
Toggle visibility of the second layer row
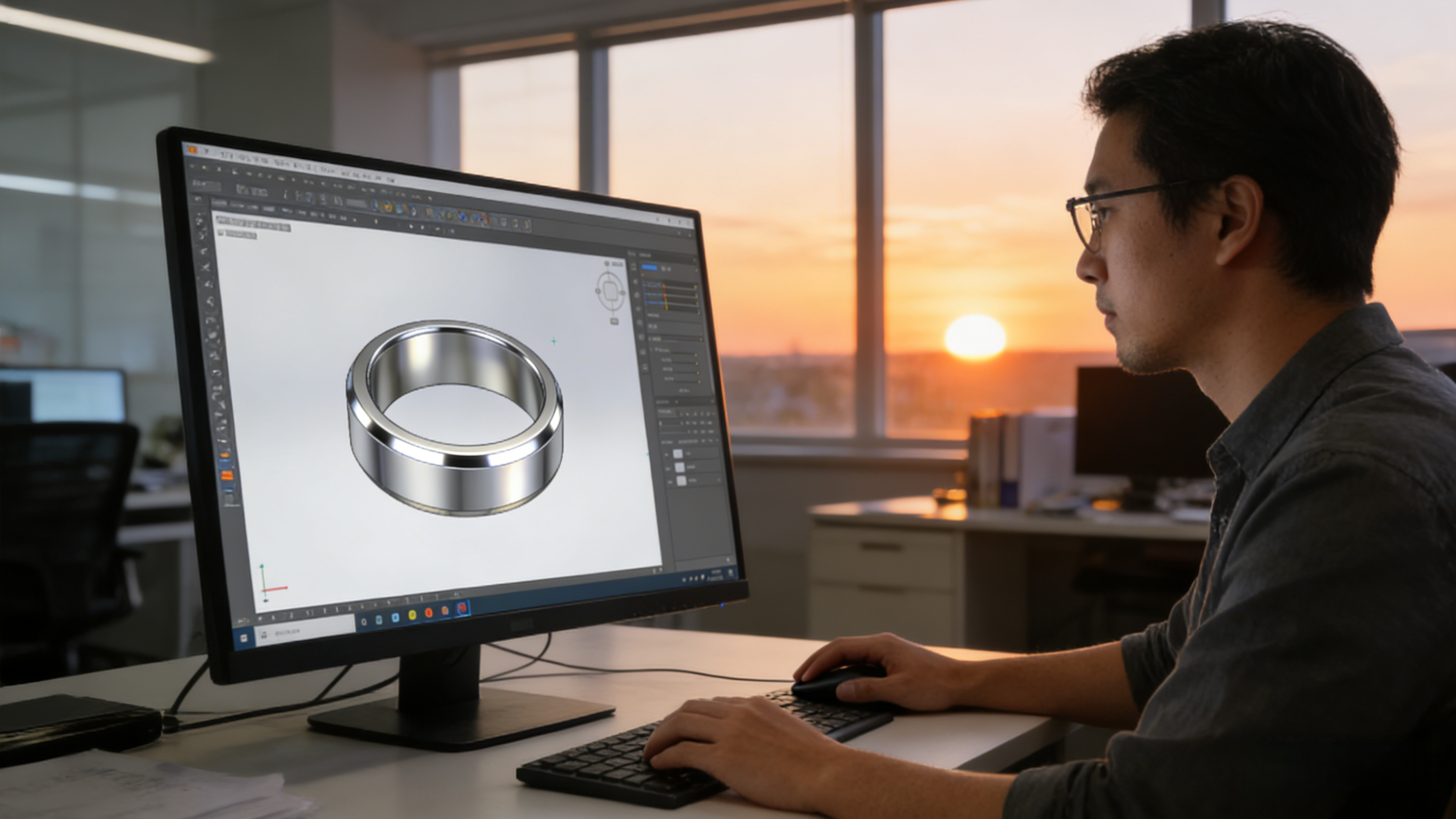pos(669,468)
